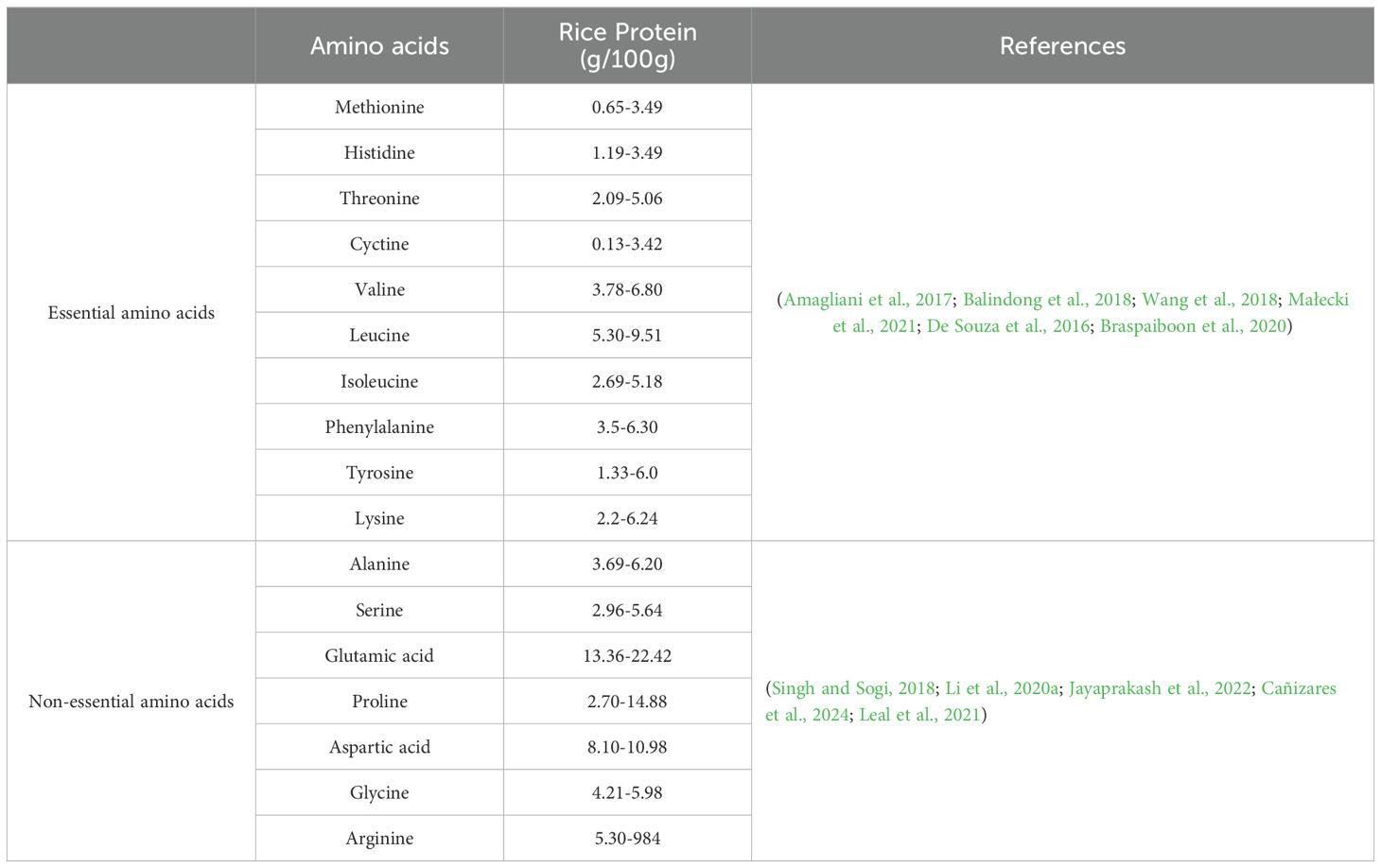This screenshot has width=1381, height=868.
Task: Go to the Braspaiboon et al., 2020 citation
Action: tap(1193, 326)
